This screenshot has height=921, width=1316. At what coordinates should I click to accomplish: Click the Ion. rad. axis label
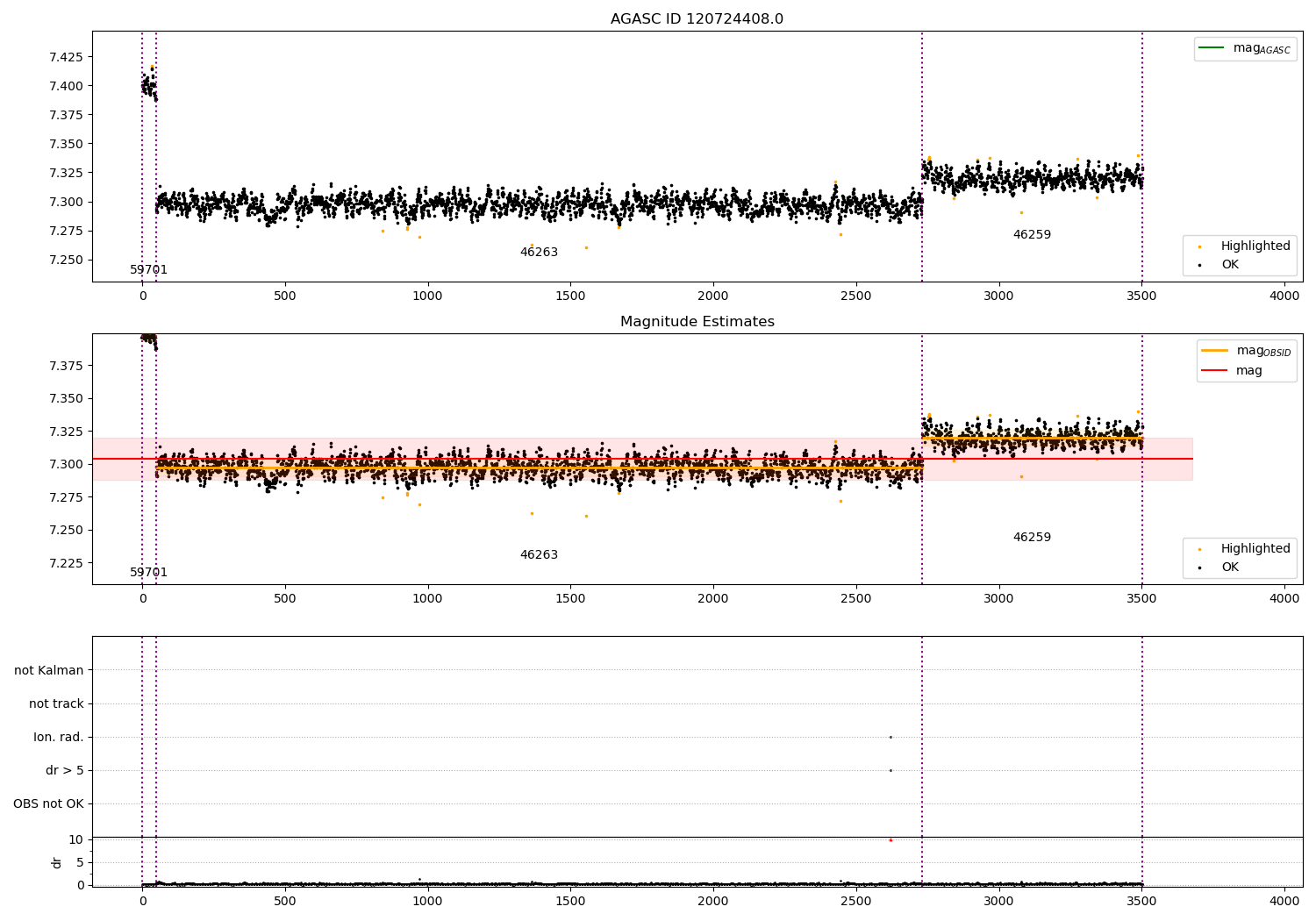tap(59, 737)
